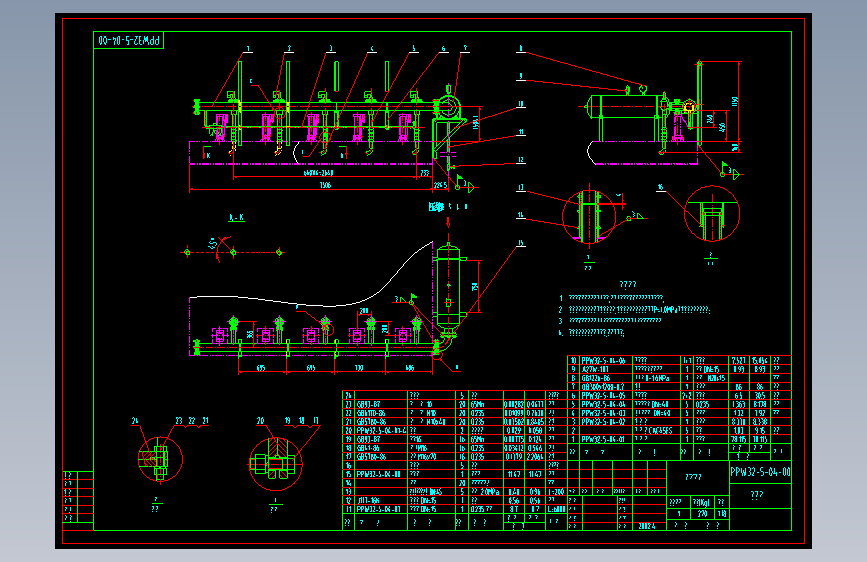Click balloon number 20 on flange detail
Image resolution: width=867 pixels, height=562 pixels.
(x=260, y=421)
